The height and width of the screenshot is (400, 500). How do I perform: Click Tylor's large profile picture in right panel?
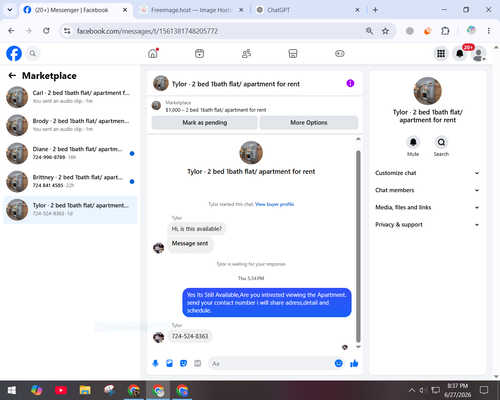point(427,91)
